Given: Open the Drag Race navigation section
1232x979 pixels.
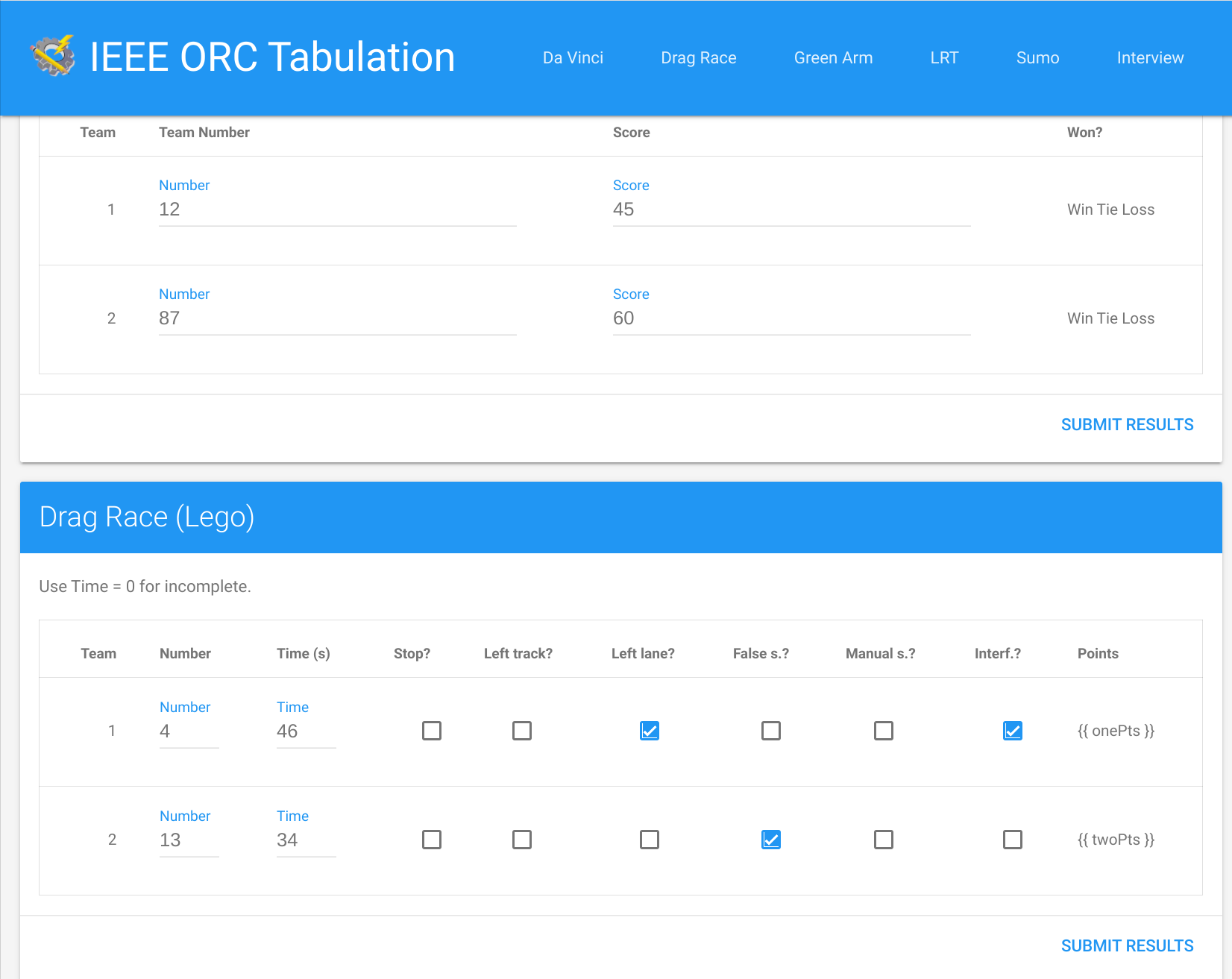Looking at the screenshot, I should tap(698, 57).
